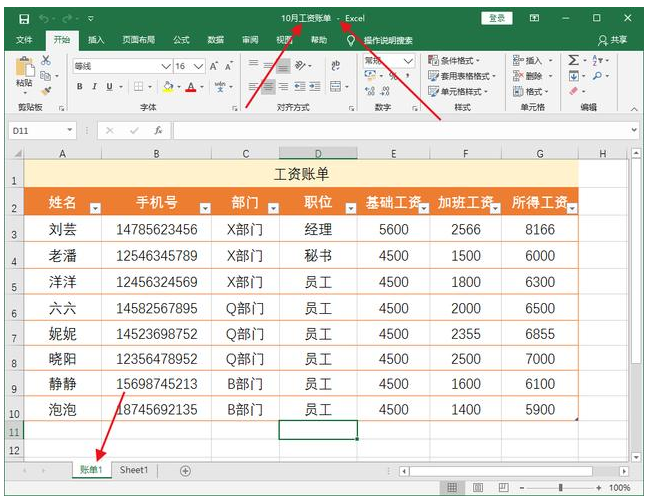Click the 共享 share button
This screenshot has width=653, height=502.
pos(613,40)
